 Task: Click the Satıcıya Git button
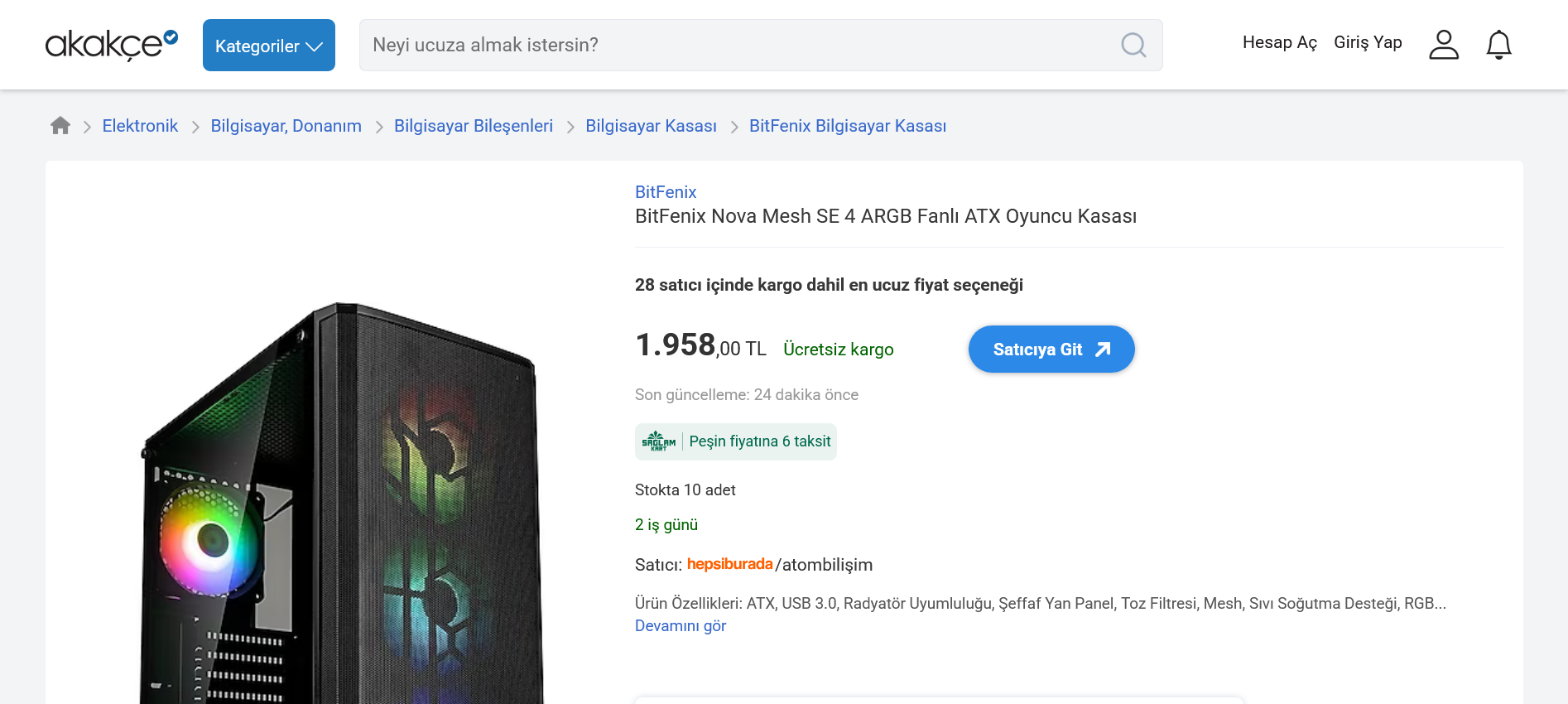pyautogui.click(x=1051, y=350)
